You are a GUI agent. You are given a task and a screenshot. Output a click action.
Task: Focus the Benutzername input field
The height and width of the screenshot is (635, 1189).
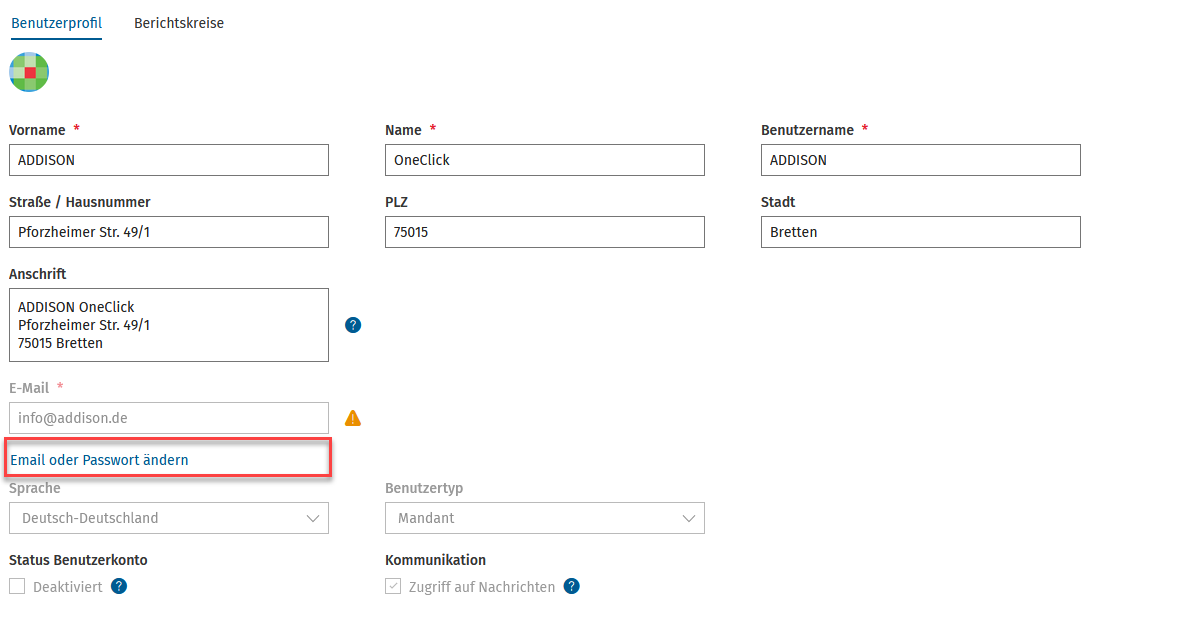[x=921, y=160]
